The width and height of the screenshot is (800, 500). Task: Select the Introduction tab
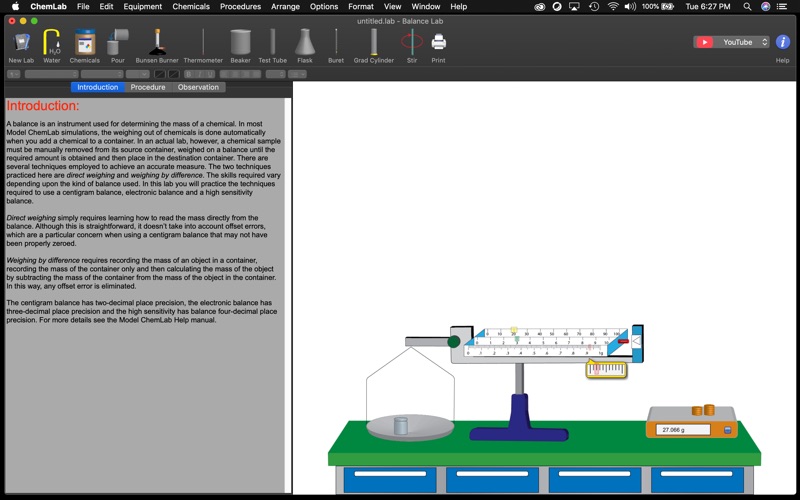(97, 87)
